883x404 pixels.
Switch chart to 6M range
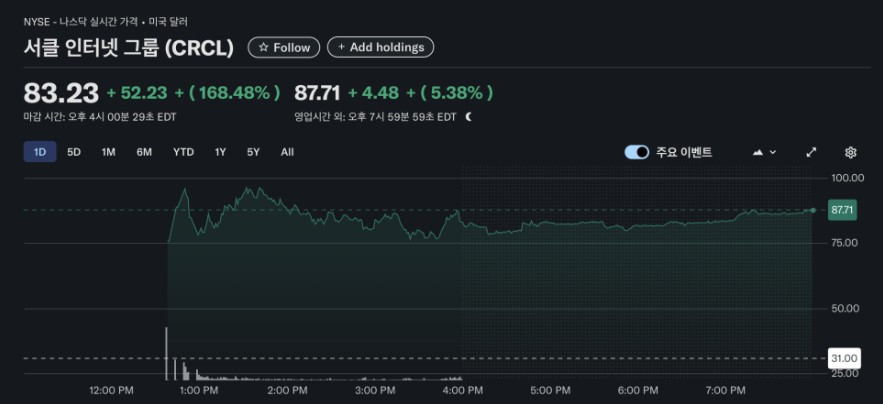point(144,152)
